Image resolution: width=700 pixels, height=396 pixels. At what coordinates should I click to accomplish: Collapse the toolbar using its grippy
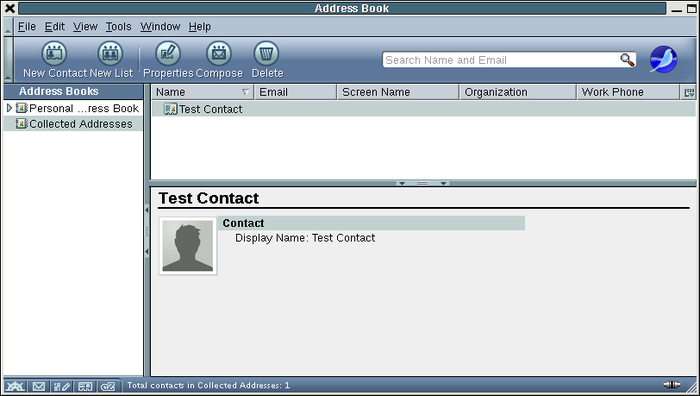(8, 60)
